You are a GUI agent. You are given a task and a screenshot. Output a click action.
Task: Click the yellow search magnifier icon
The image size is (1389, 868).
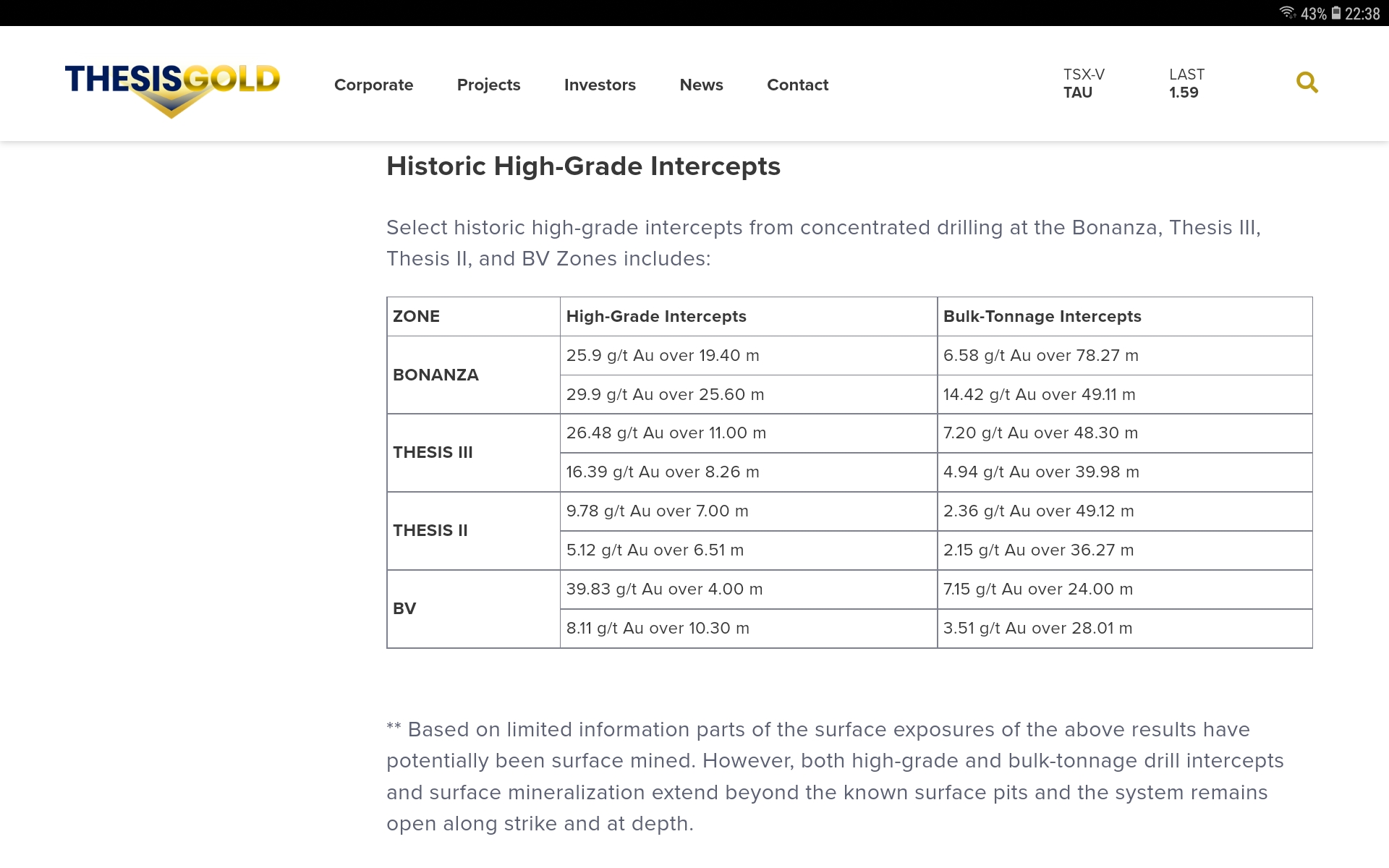(x=1307, y=82)
